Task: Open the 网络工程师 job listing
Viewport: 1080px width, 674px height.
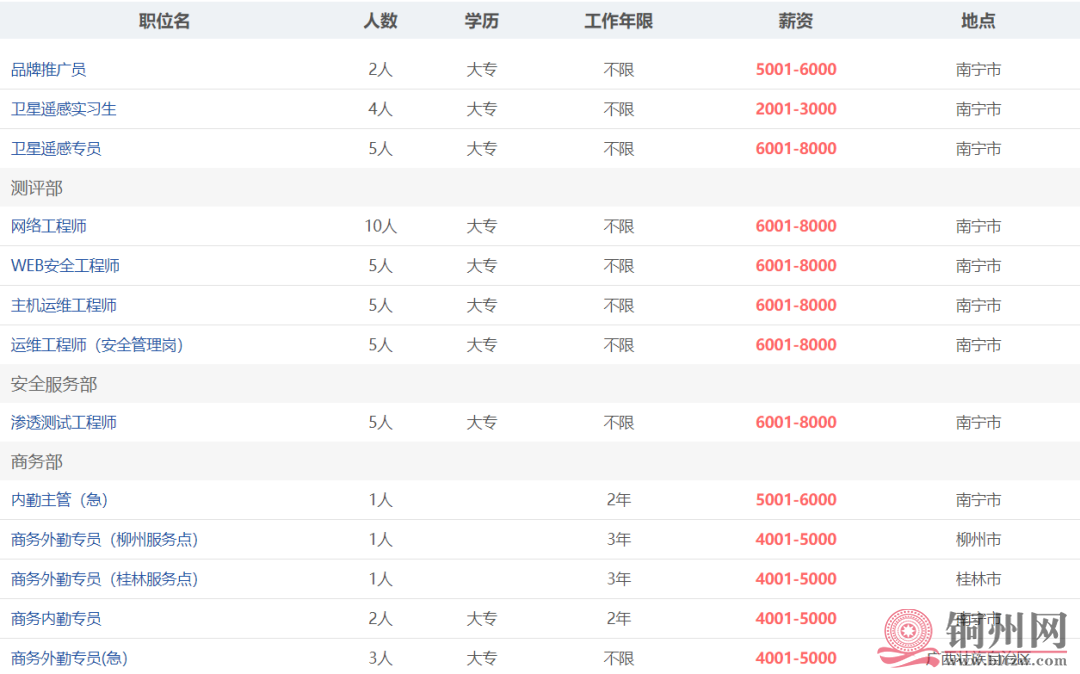Action: (x=48, y=226)
